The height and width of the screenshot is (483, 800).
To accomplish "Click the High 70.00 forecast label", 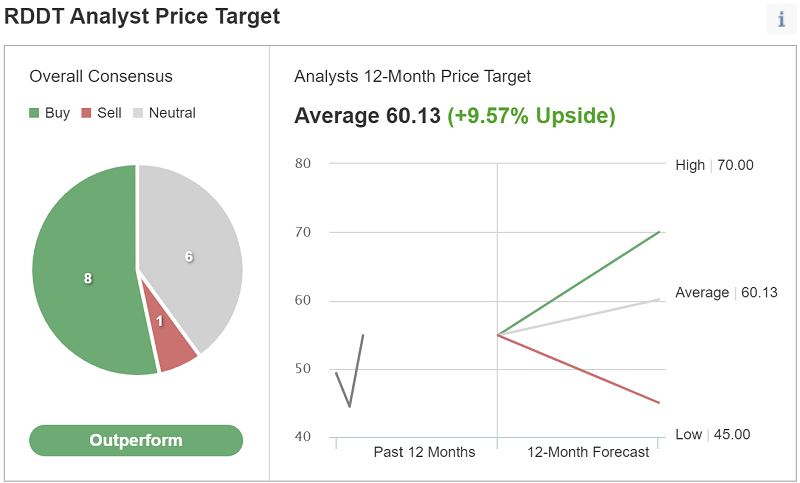I will 714,165.
